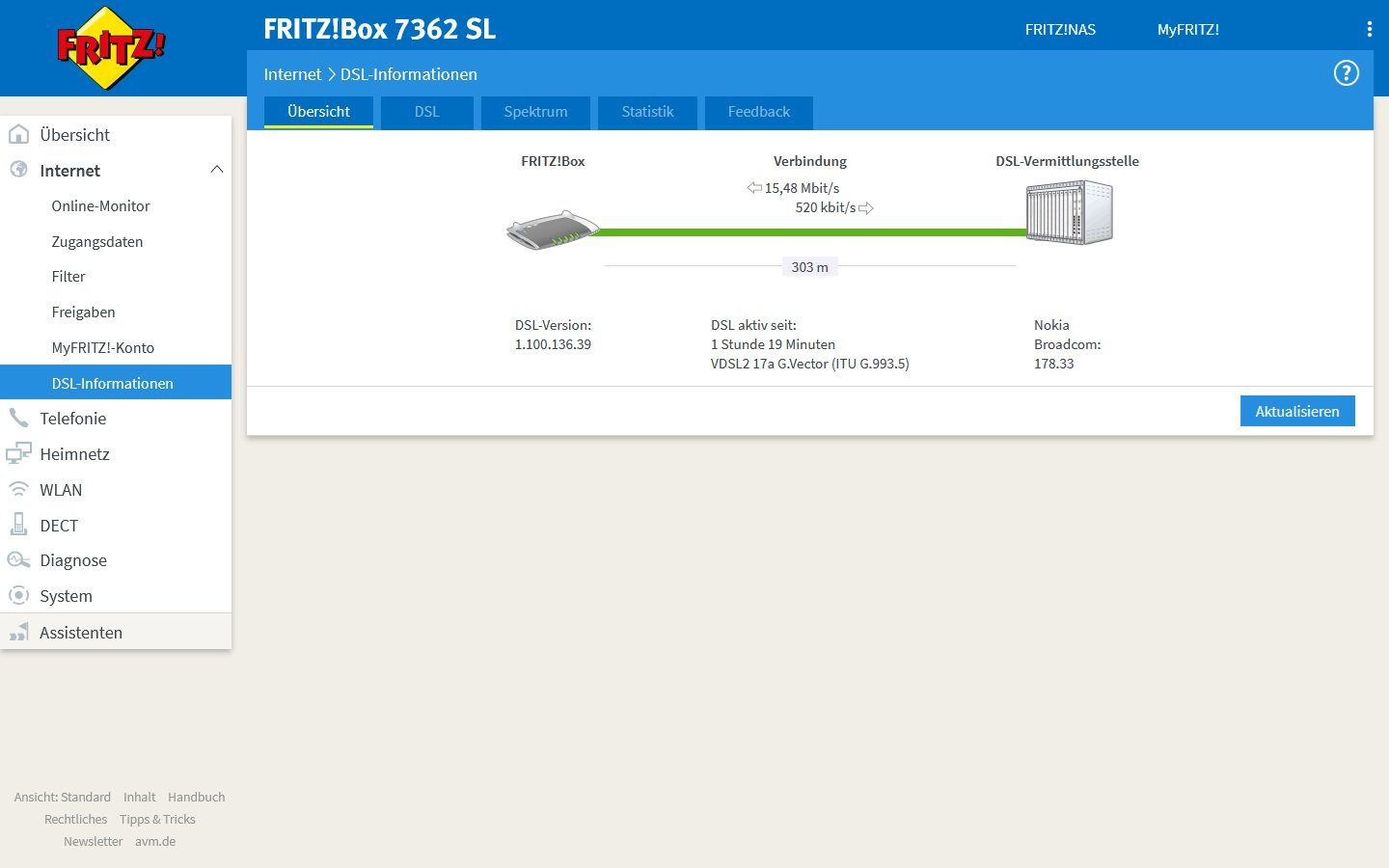Click the Ansicht: Standard footer link
This screenshot has height=868, width=1389.
[63, 797]
